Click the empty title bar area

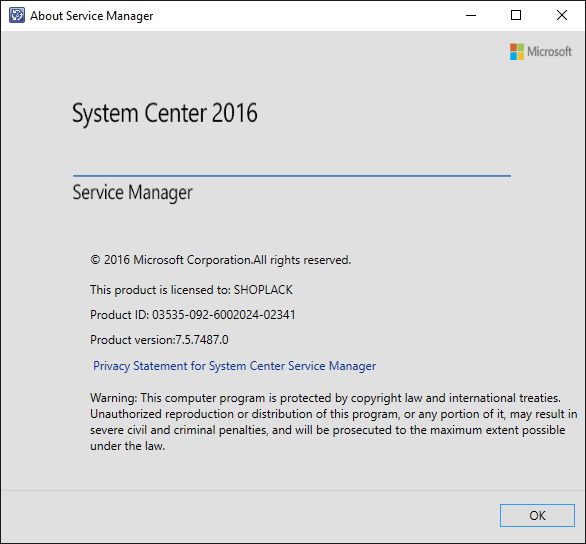pos(306,15)
